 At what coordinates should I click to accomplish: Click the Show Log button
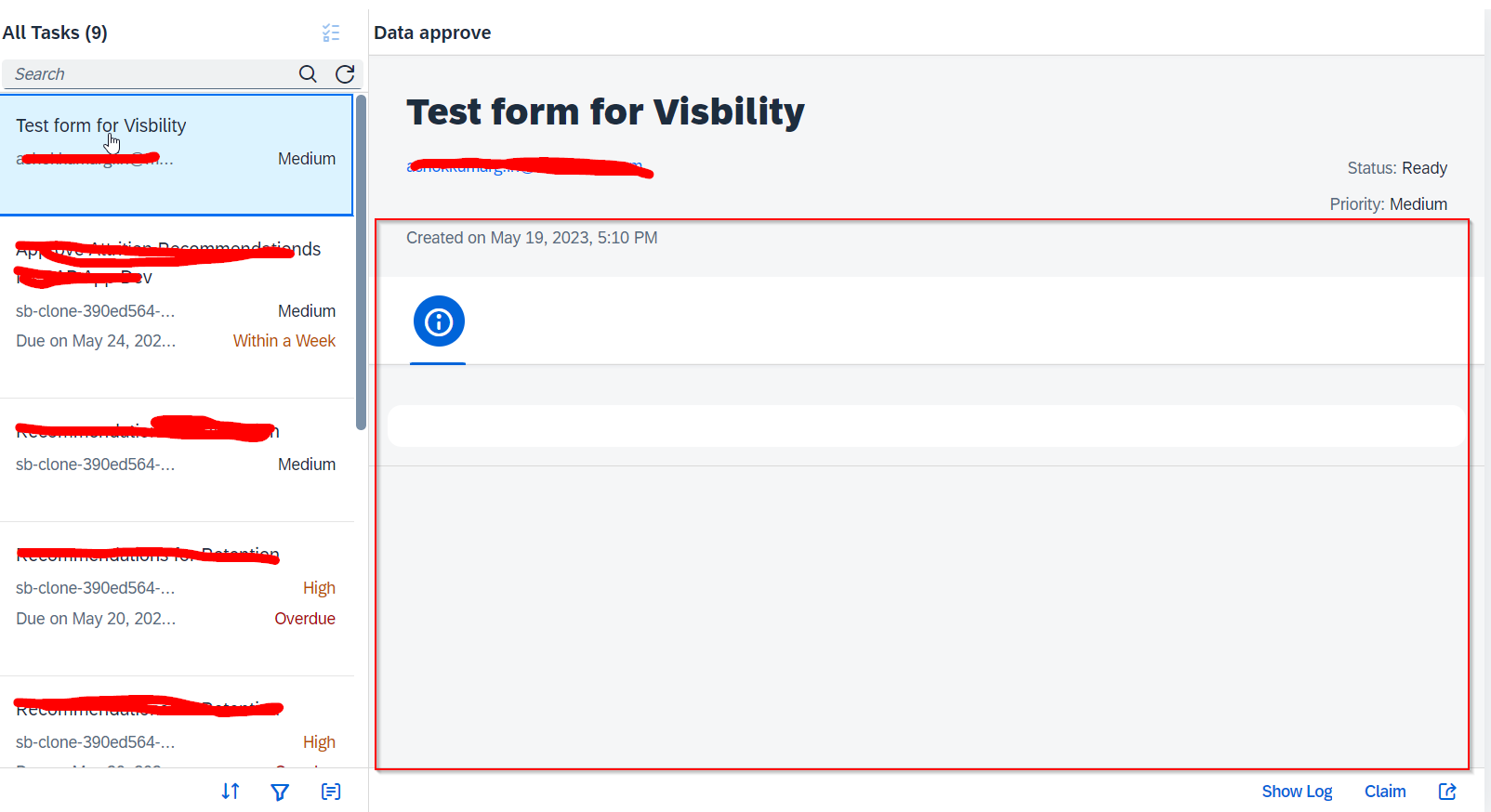(1297, 792)
